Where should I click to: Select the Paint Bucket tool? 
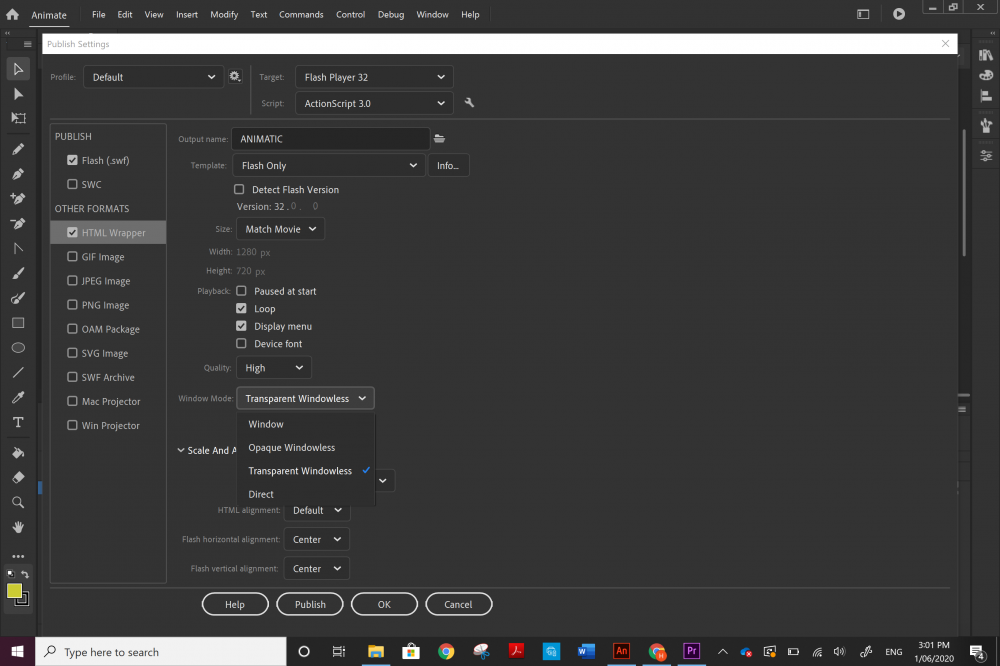coord(18,453)
